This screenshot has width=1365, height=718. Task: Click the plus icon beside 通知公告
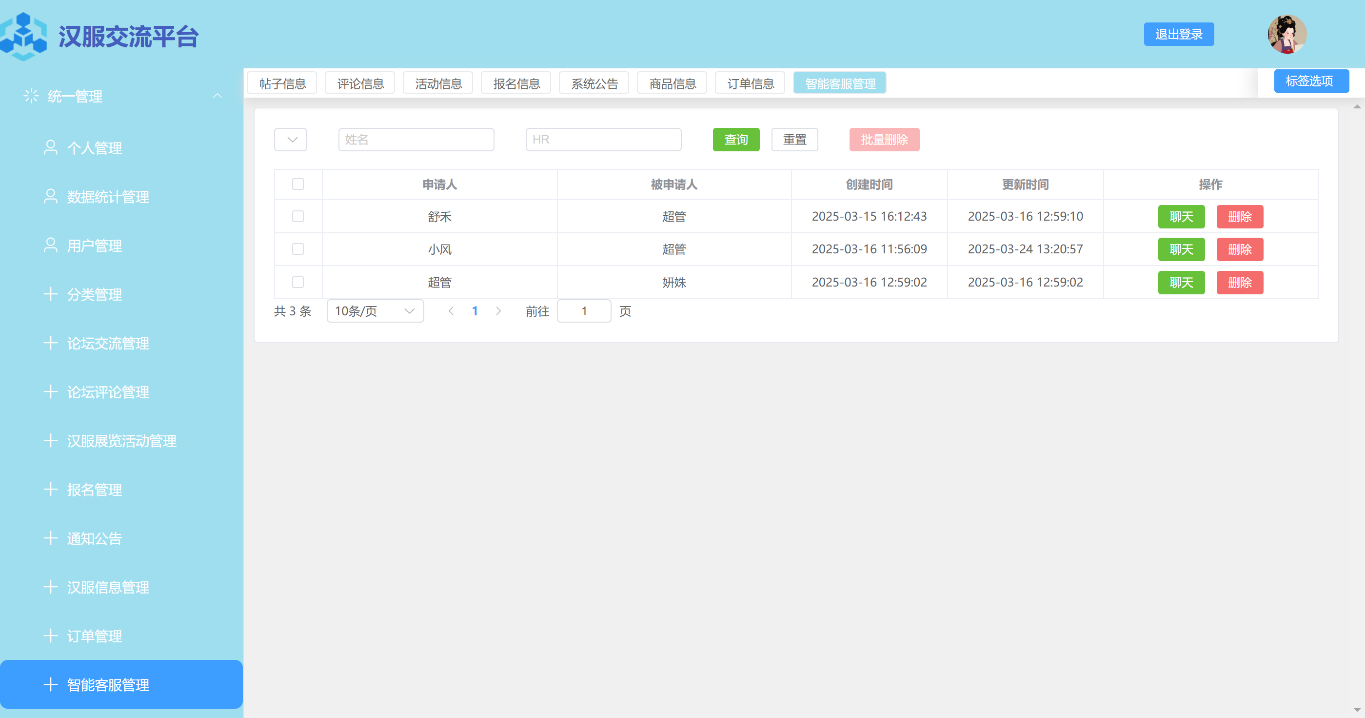tap(50, 538)
